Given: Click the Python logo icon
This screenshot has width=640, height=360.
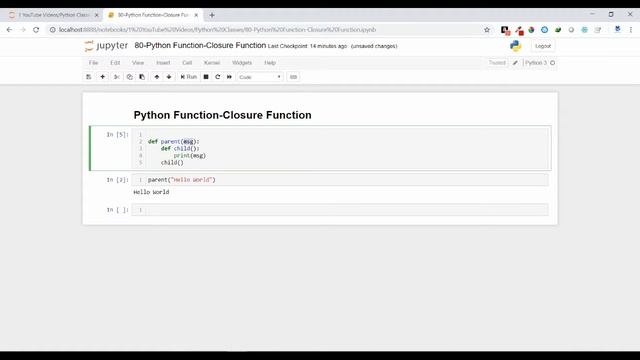Looking at the screenshot, I should [x=516, y=46].
